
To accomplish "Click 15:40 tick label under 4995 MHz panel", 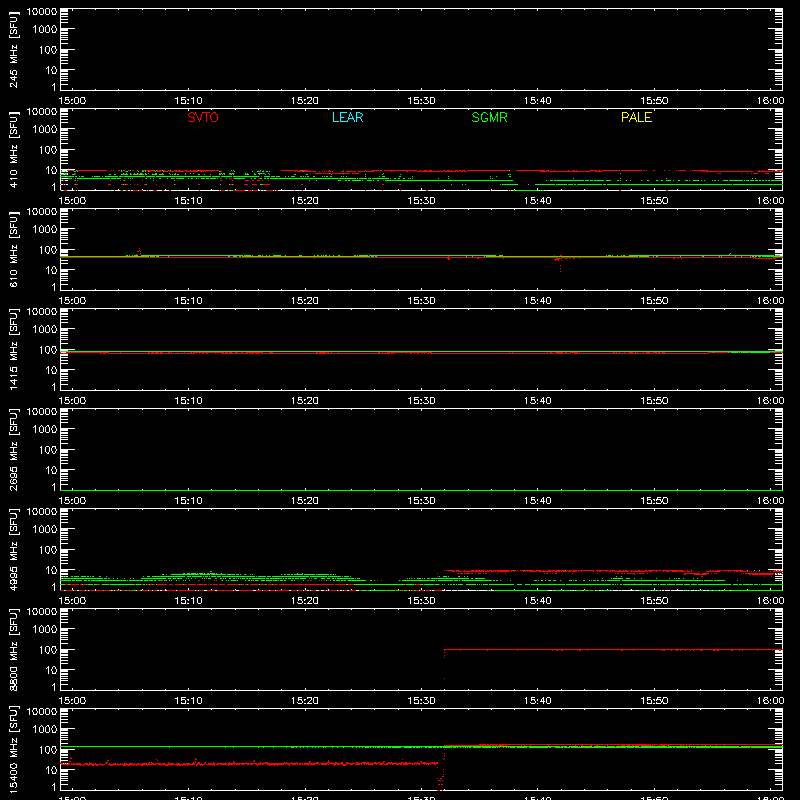I will (x=538, y=601).
